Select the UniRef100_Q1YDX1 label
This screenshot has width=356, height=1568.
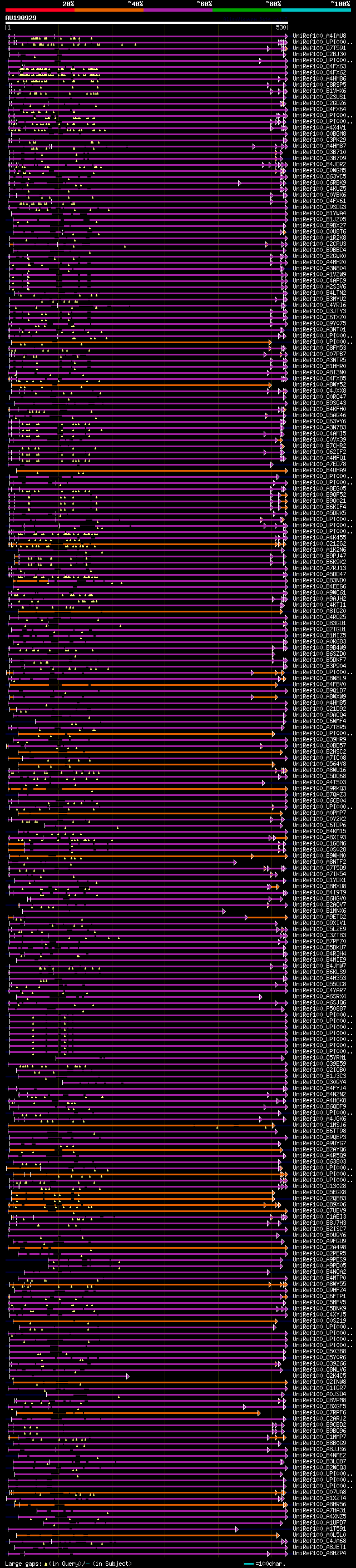319,880
